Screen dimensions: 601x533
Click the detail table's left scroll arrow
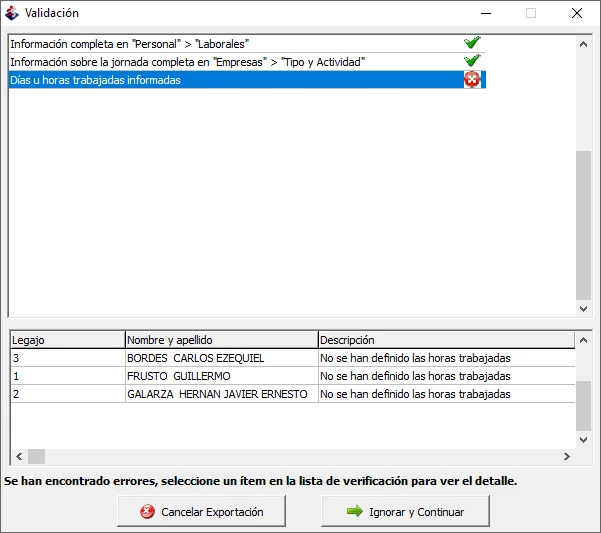coord(19,456)
